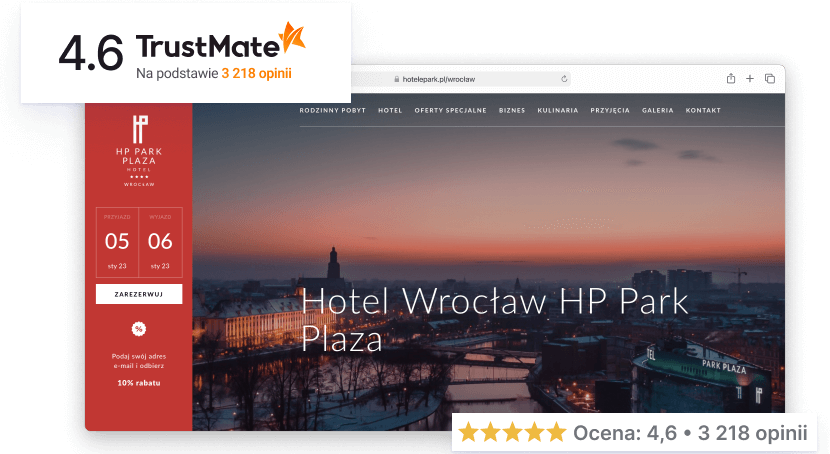830x454 pixels.
Task: Click the browser share icon
Action: [x=730, y=78]
